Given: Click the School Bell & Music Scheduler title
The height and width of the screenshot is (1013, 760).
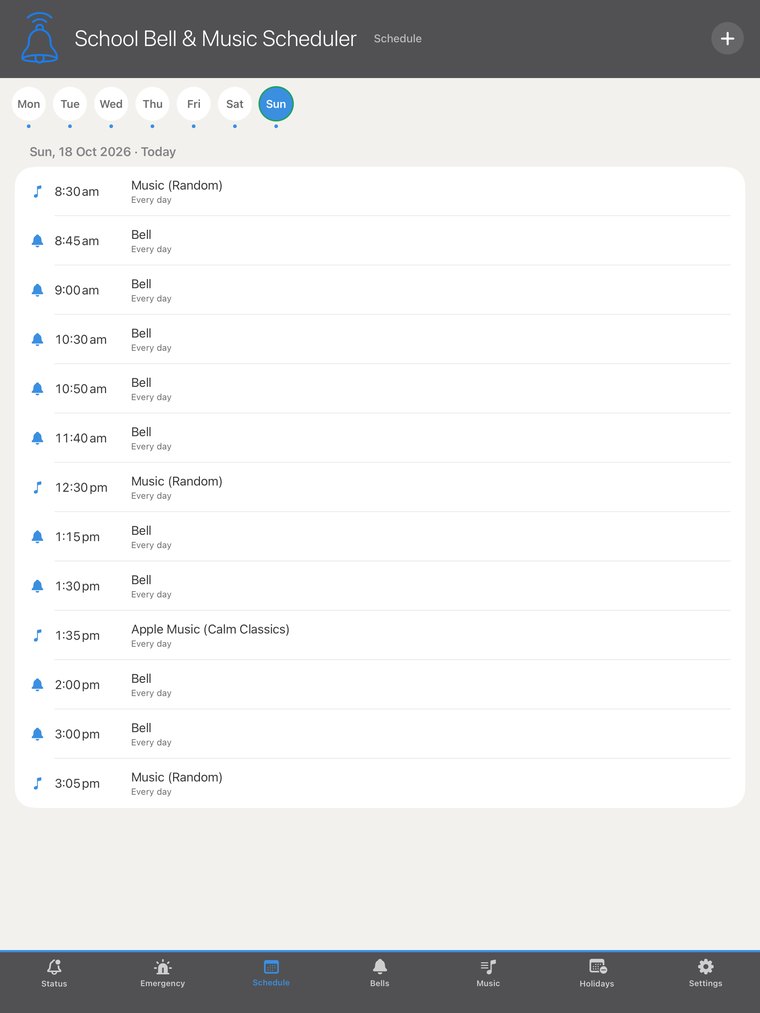Looking at the screenshot, I should pos(215,39).
